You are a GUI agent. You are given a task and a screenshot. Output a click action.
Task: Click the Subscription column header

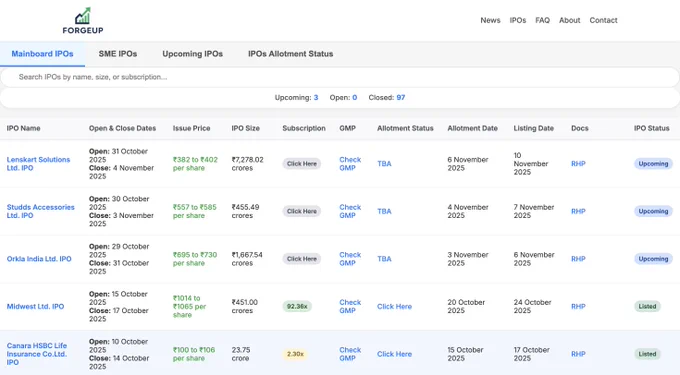(304, 128)
